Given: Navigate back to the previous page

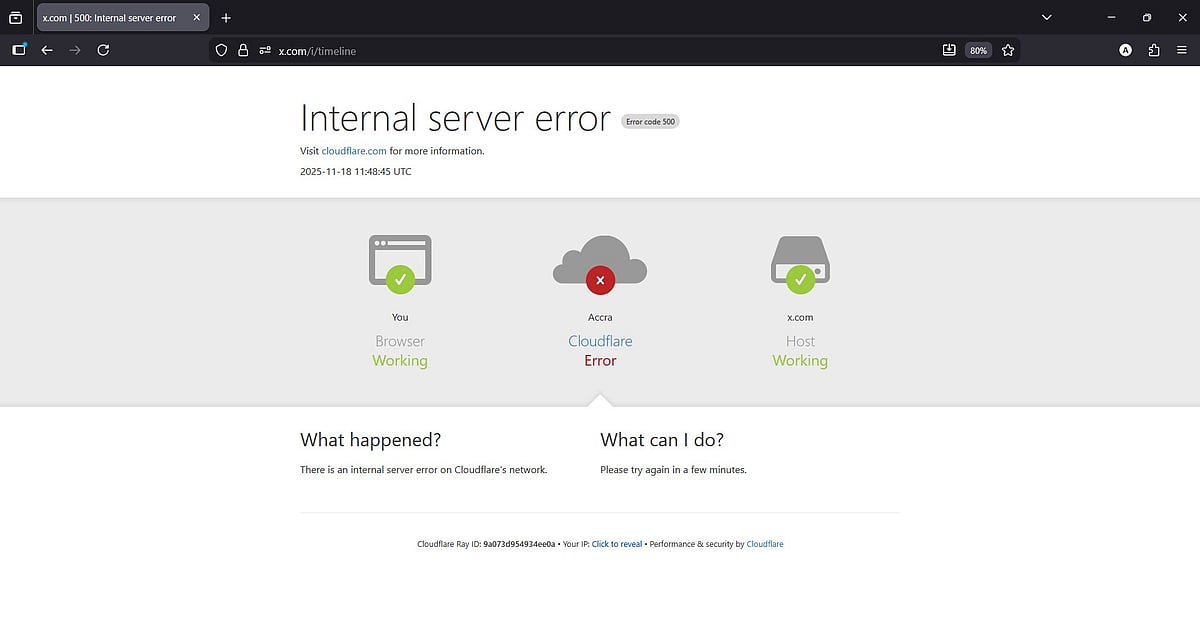Looking at the screenshot, I should pos(46,49).
